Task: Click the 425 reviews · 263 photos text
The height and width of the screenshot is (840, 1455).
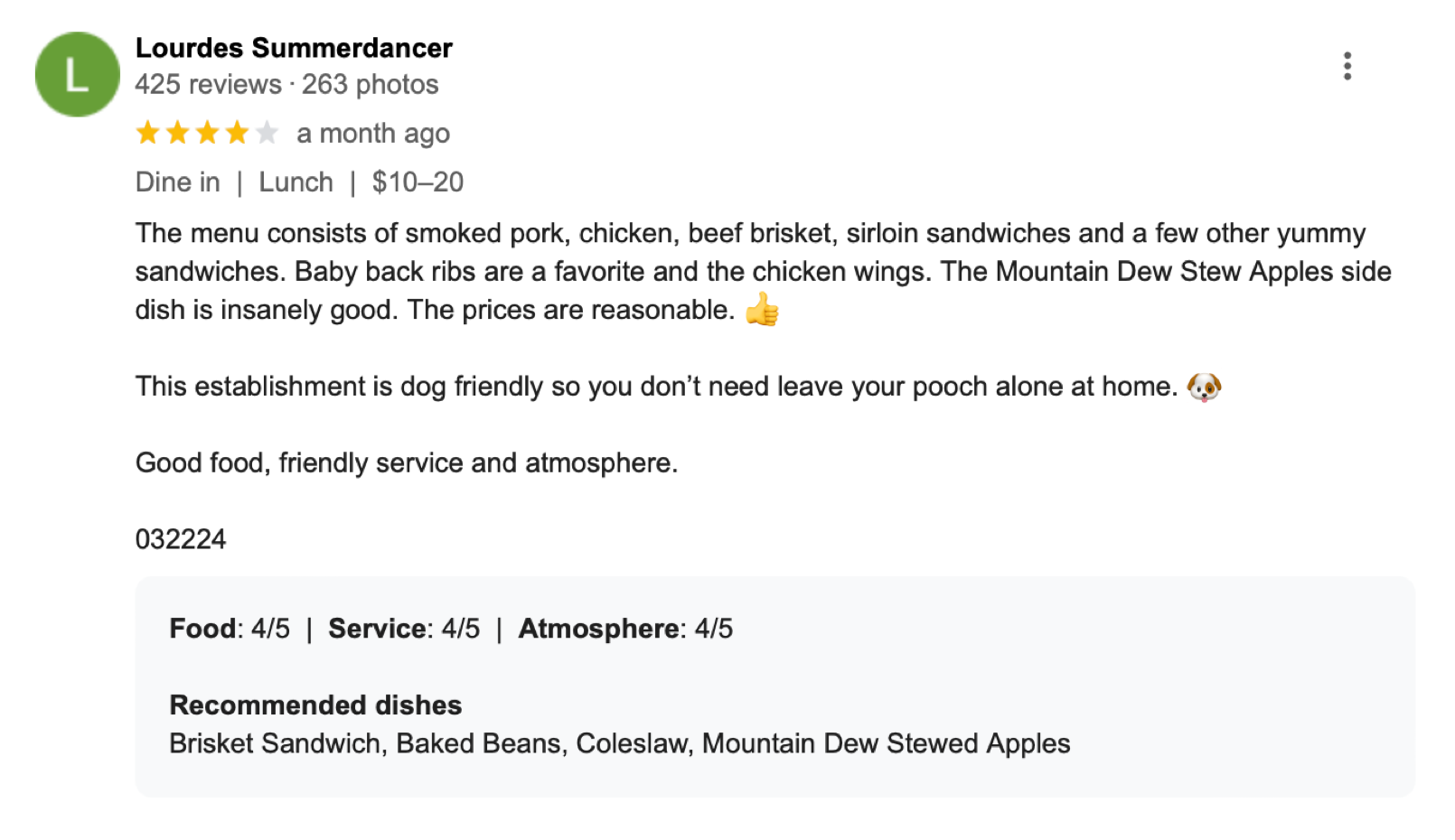Action: click(286, 85)
